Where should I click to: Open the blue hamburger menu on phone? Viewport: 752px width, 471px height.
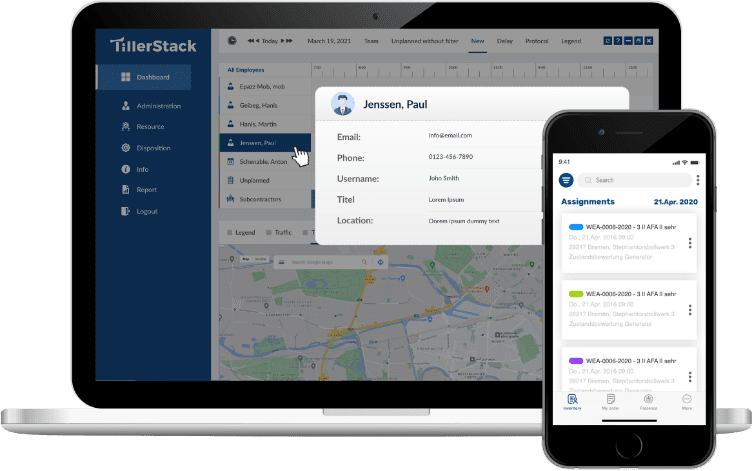pyautogui.click(x=566, y=180)
